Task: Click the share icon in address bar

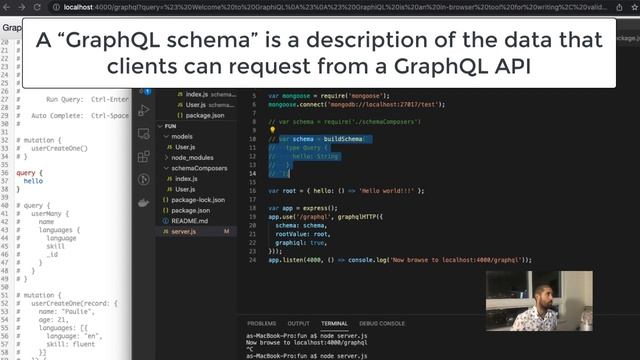Action: 619,7
